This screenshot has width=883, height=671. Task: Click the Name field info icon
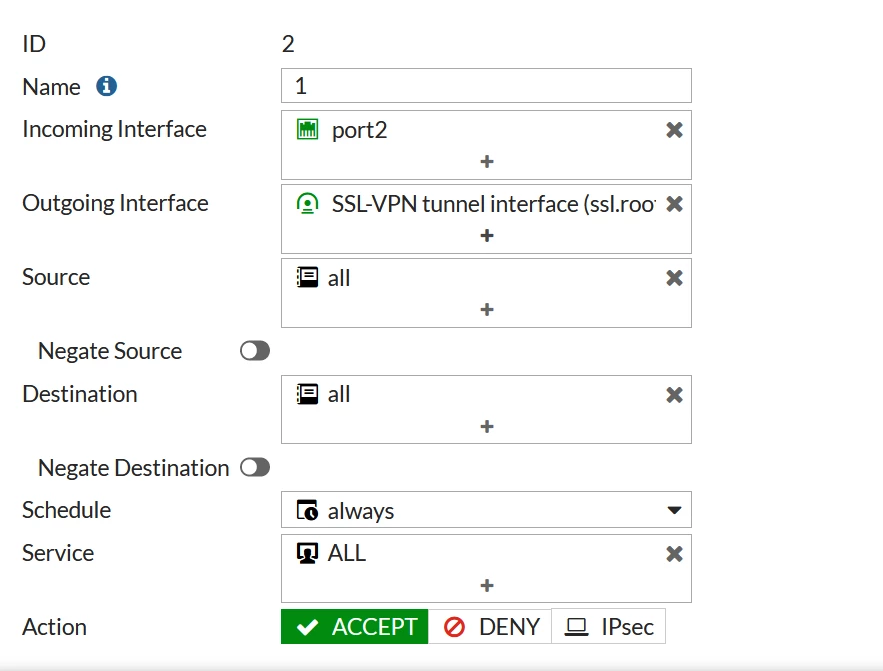pyautogui.click(x=106, y=86)
